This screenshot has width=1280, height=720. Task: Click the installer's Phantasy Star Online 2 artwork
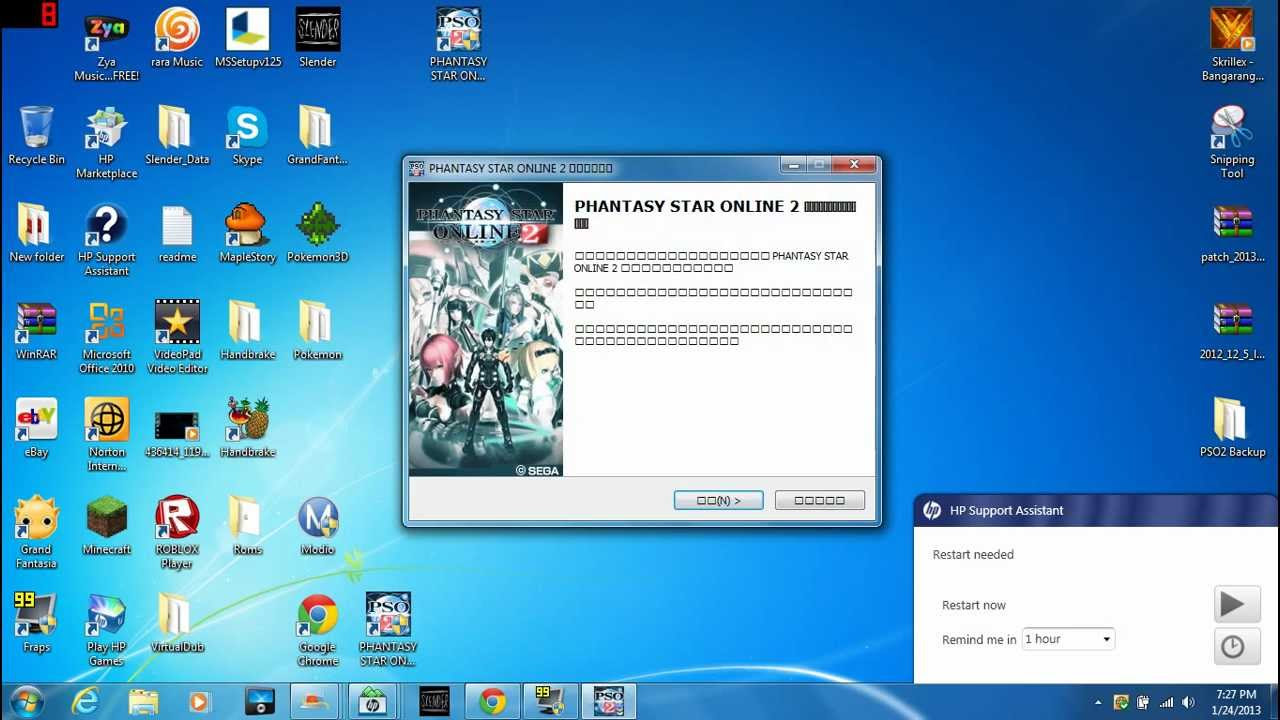[x=486, y=329]
